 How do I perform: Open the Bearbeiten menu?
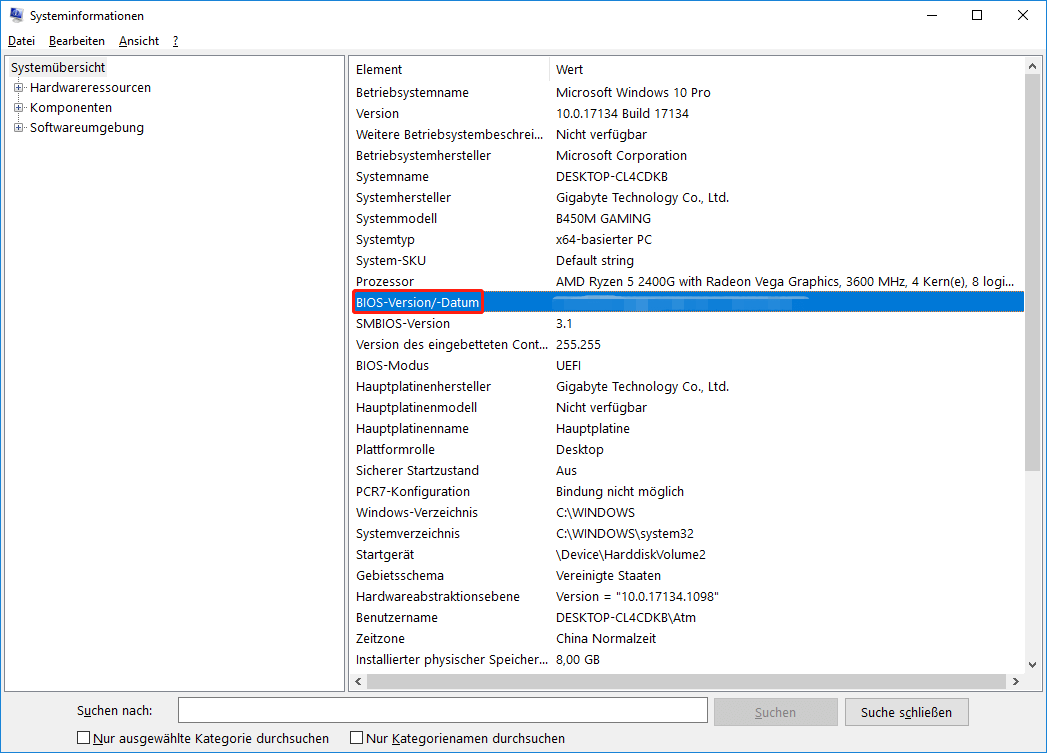pos(77,41)
